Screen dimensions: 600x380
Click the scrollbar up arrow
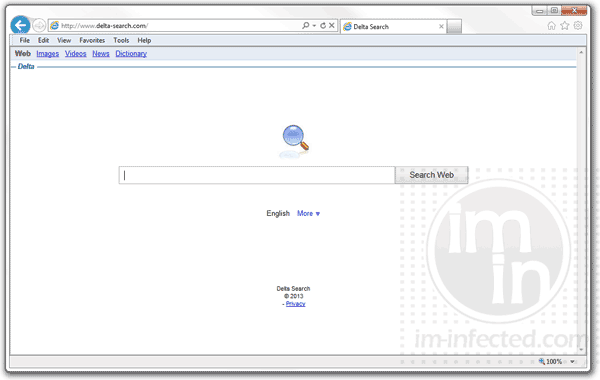tap(581, 52)
